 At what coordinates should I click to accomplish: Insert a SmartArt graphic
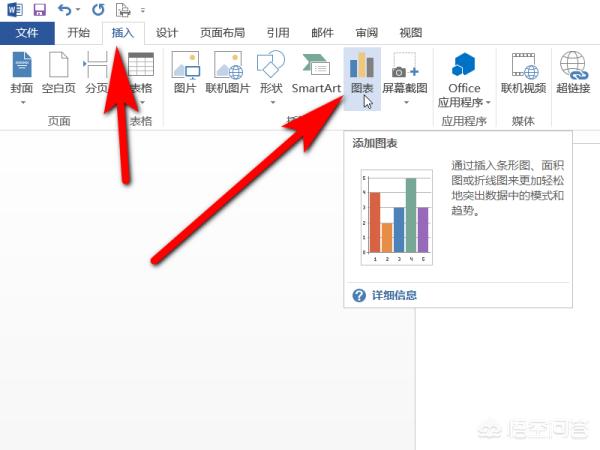(316, 73)
